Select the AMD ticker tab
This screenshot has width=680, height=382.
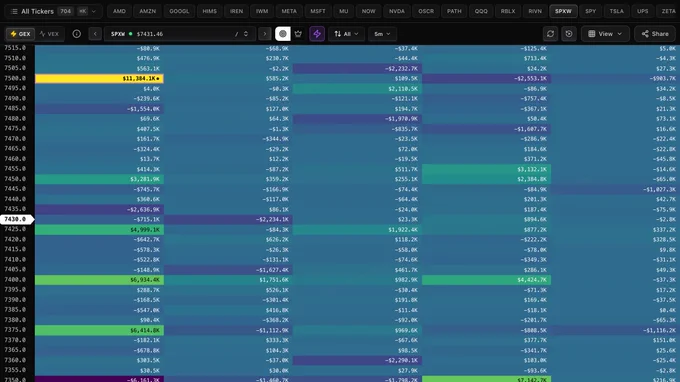click(x=119, y=11)
